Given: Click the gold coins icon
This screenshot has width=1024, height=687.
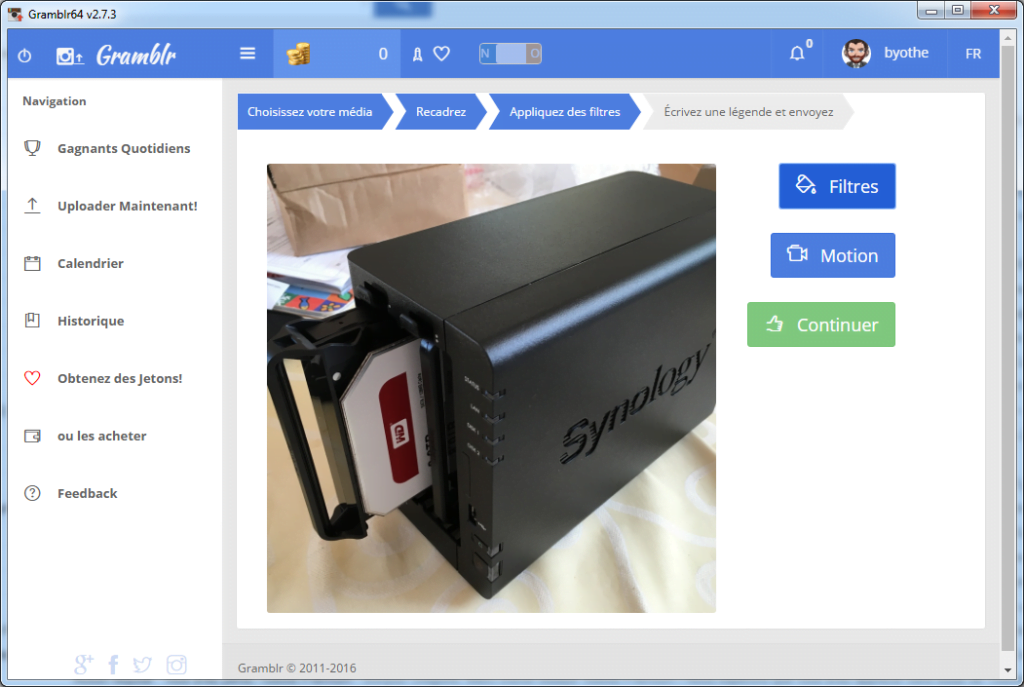Looking at the screenshot, I should tap(298, 54).
